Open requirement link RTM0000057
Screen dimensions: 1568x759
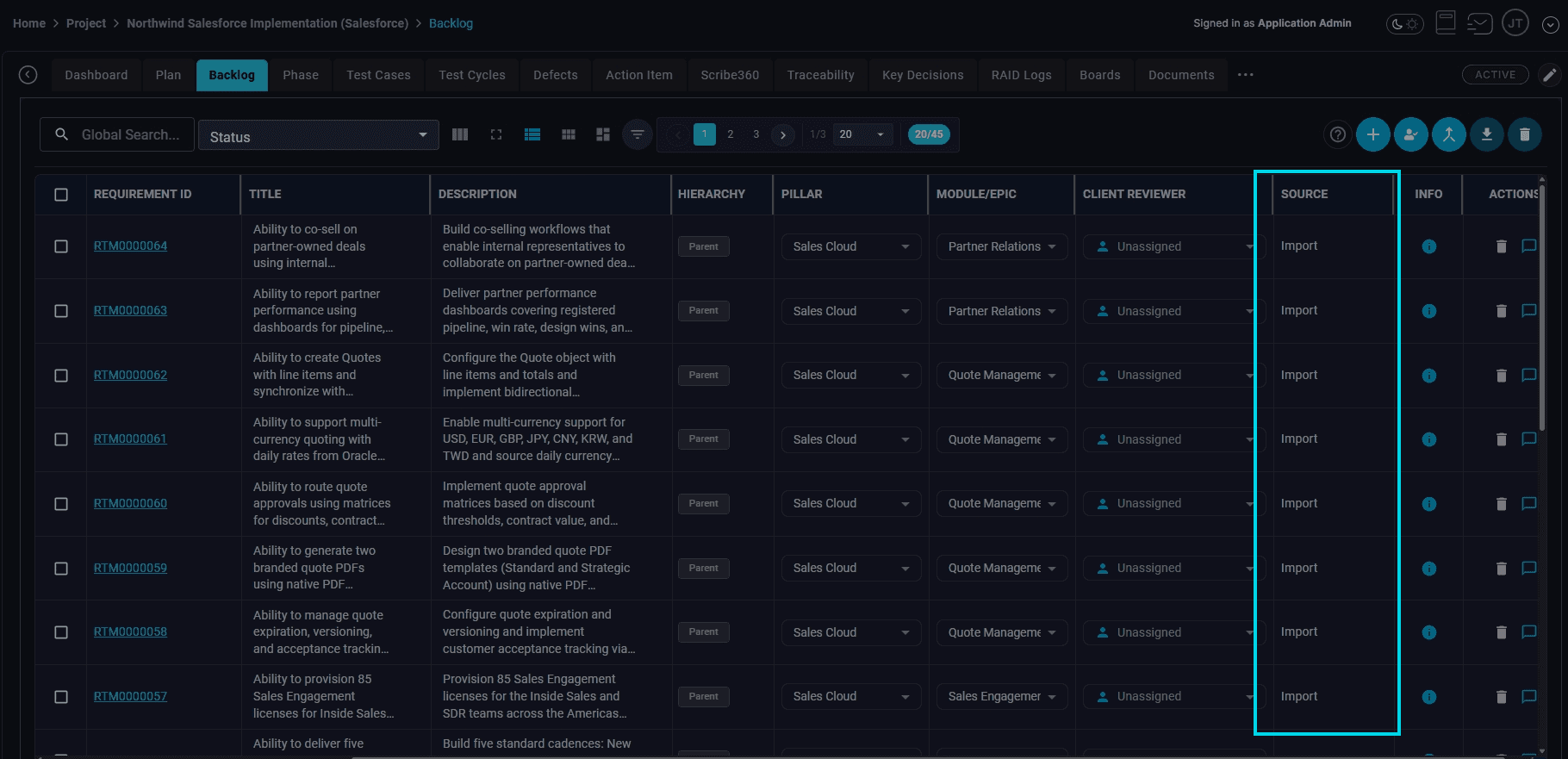coord(130,696)
